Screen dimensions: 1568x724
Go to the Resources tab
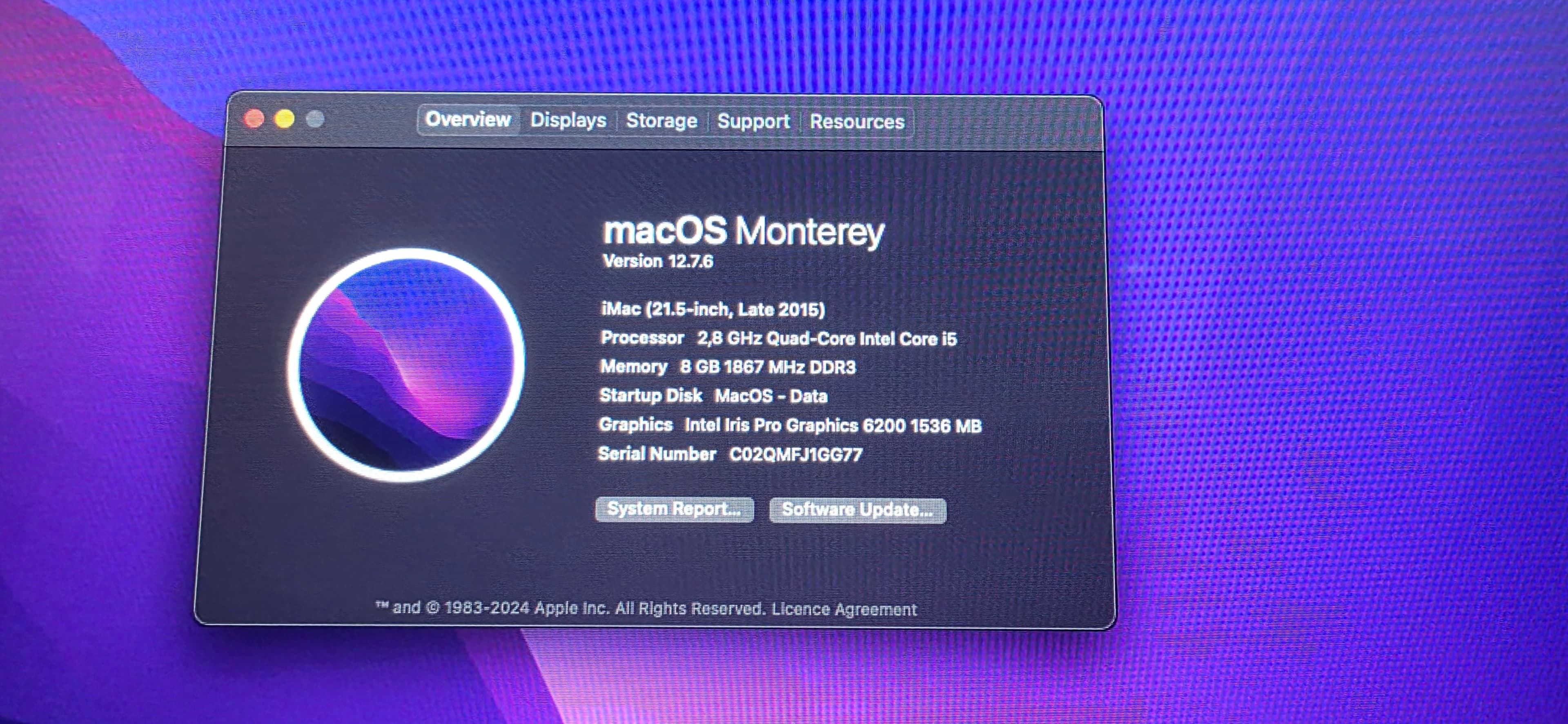click(857, 122)
